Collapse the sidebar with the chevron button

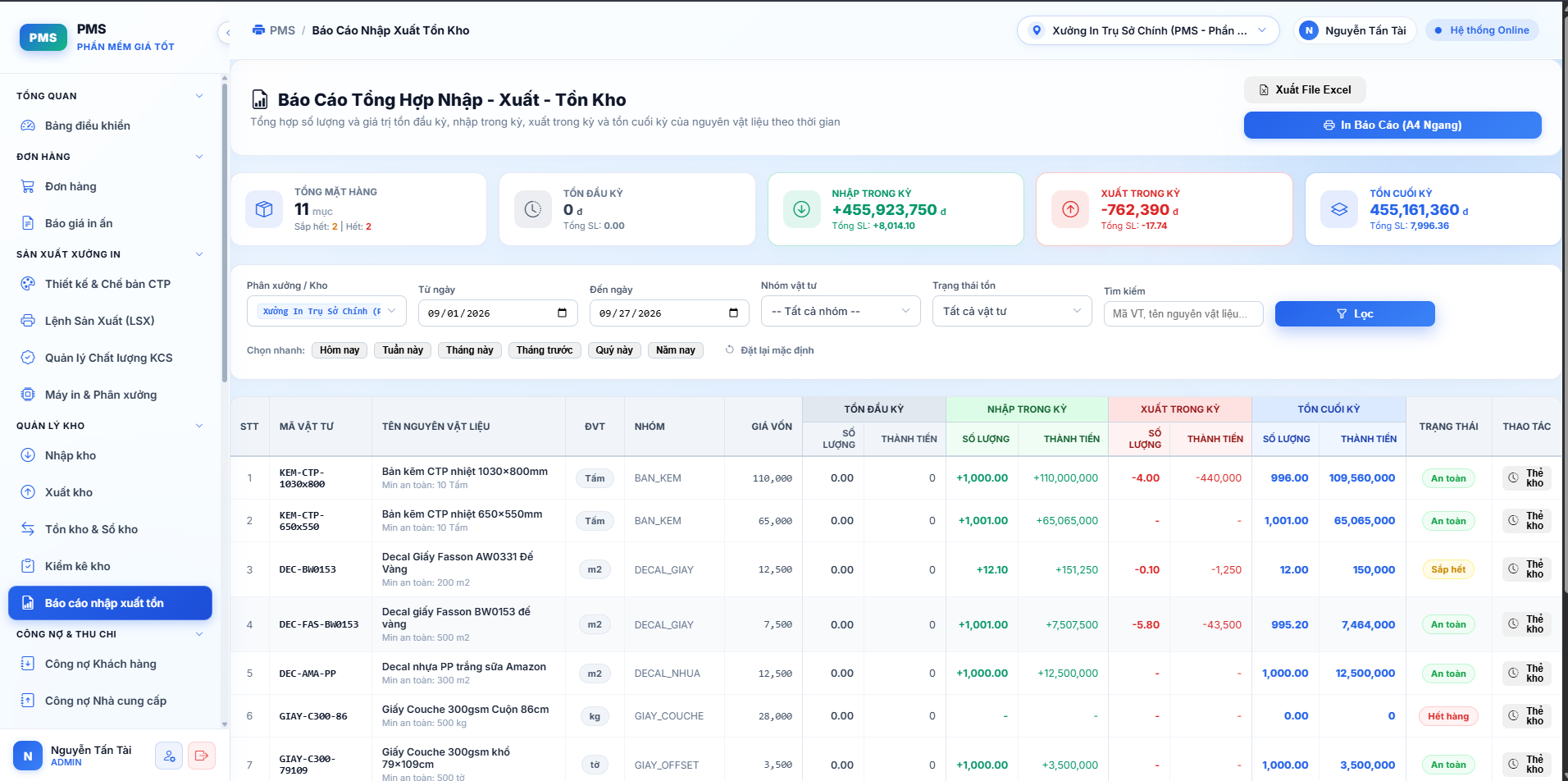point(227,33)
